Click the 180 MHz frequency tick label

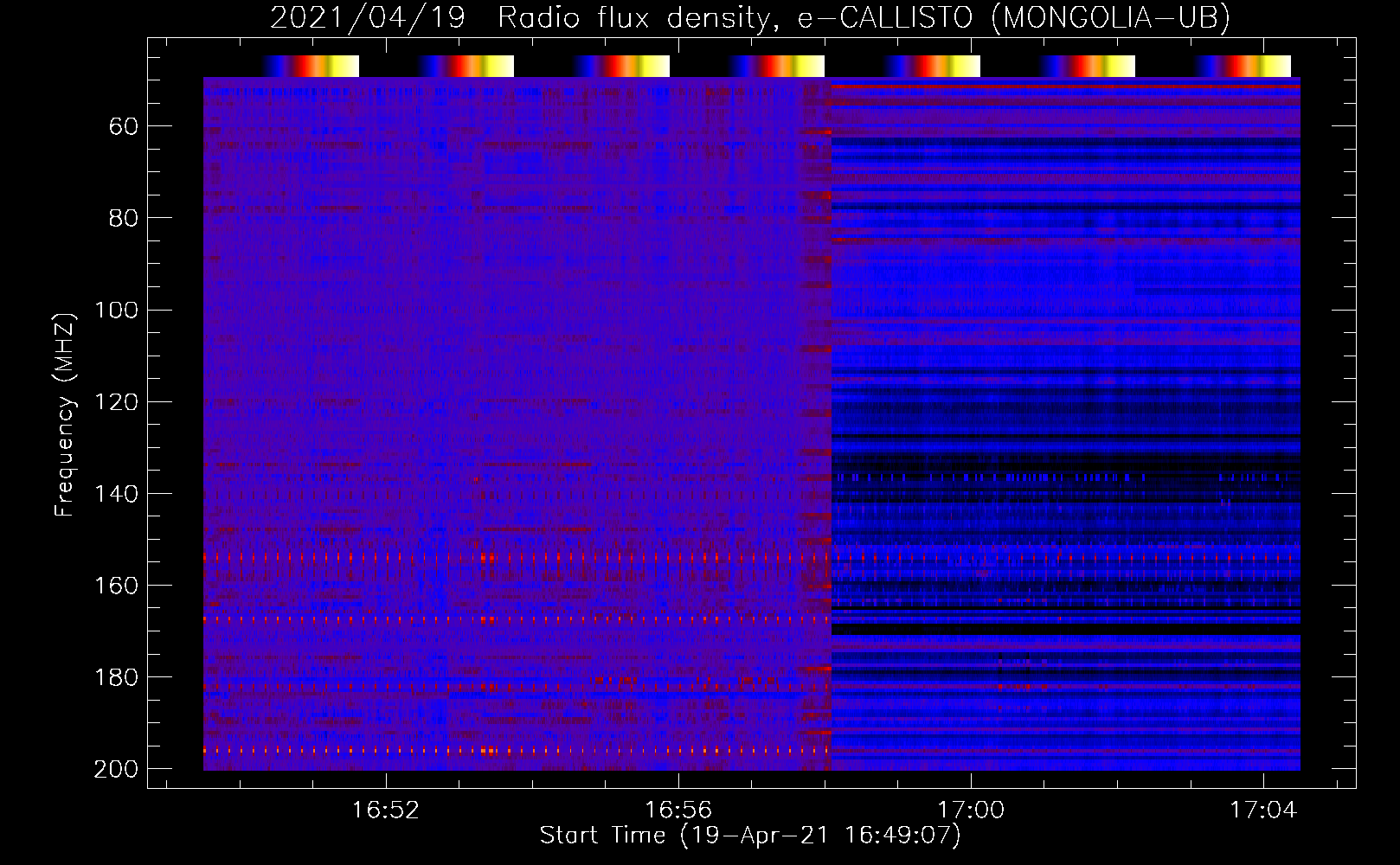pos(116,676)
